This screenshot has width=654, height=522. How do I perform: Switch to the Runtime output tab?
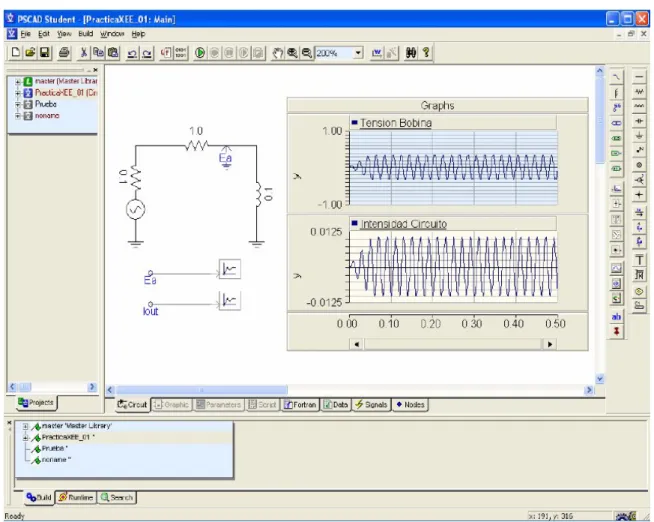[75, 497]
